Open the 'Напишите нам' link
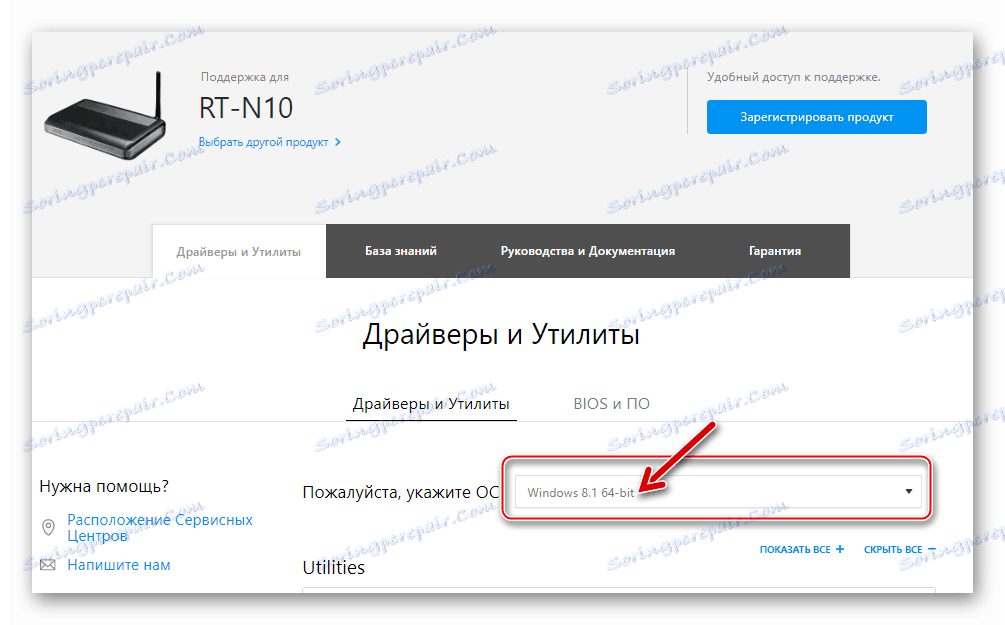Screen dimensions: 1005x625 pos(119,565)
